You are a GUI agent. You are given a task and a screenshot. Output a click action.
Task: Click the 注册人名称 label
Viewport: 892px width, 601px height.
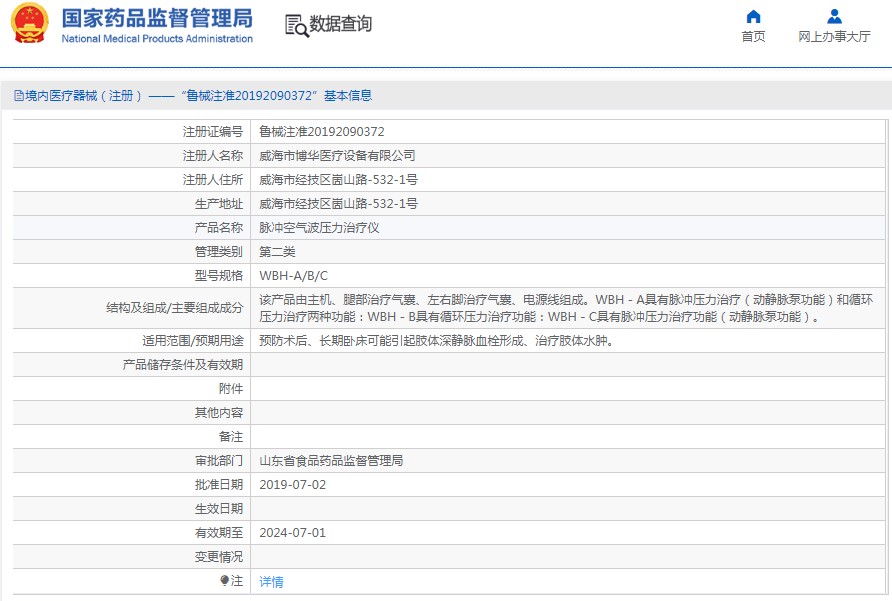(x=213, y=155)
